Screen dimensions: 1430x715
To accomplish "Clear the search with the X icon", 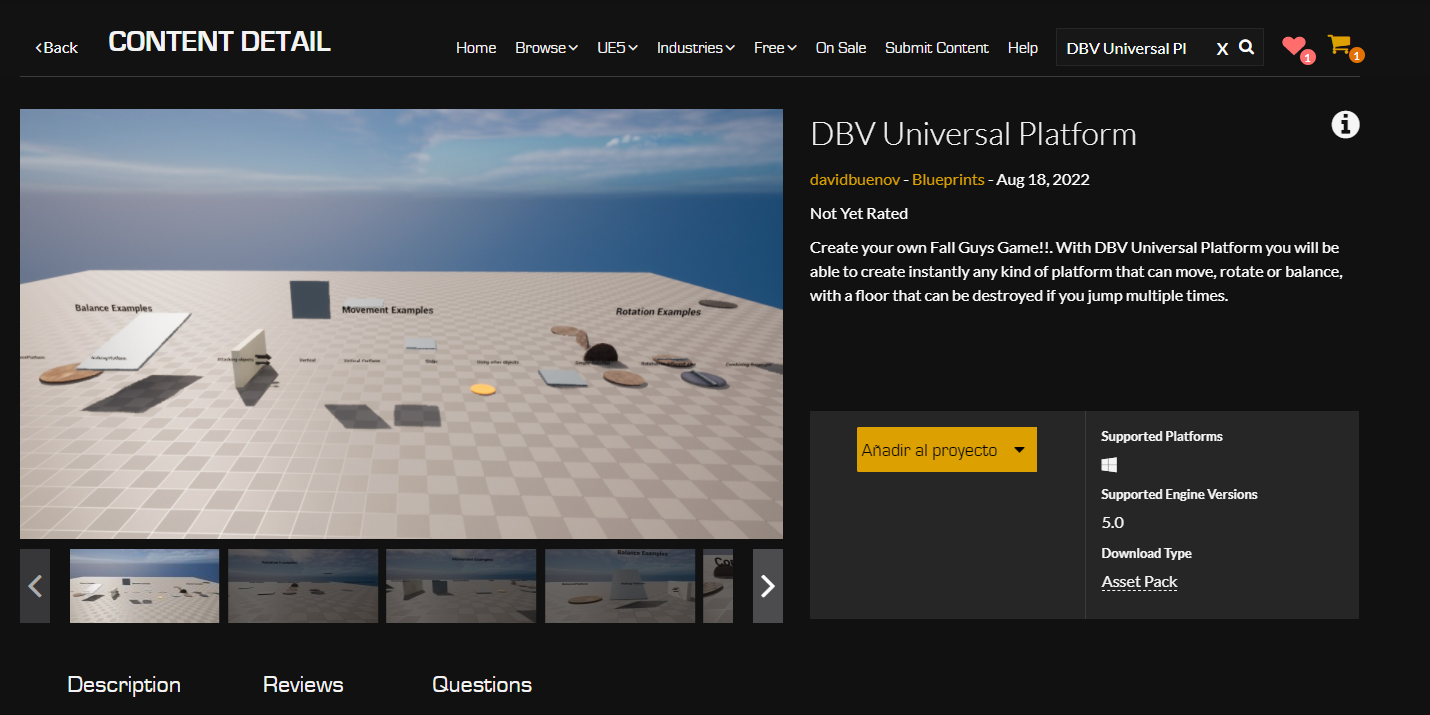I will 1222,49.
